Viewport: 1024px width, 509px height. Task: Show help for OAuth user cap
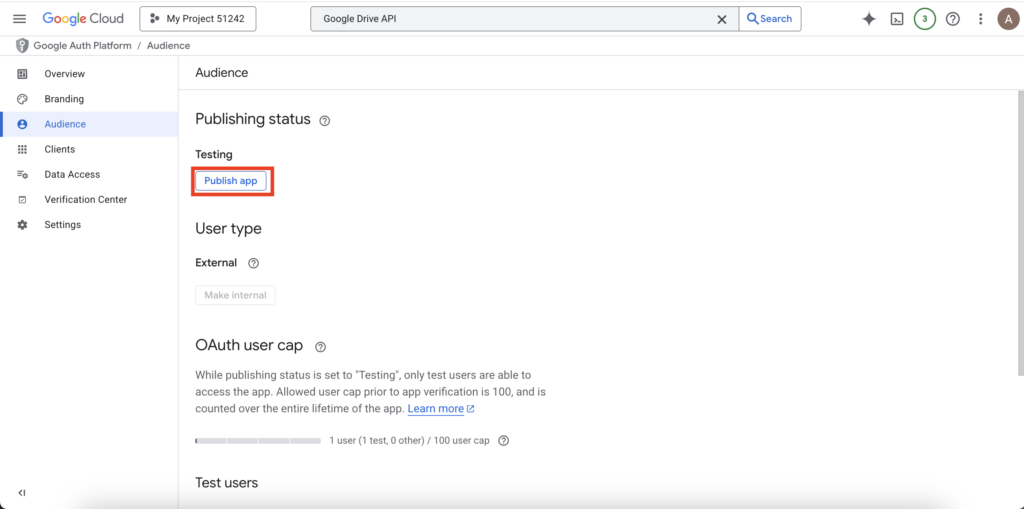[320, 347]
